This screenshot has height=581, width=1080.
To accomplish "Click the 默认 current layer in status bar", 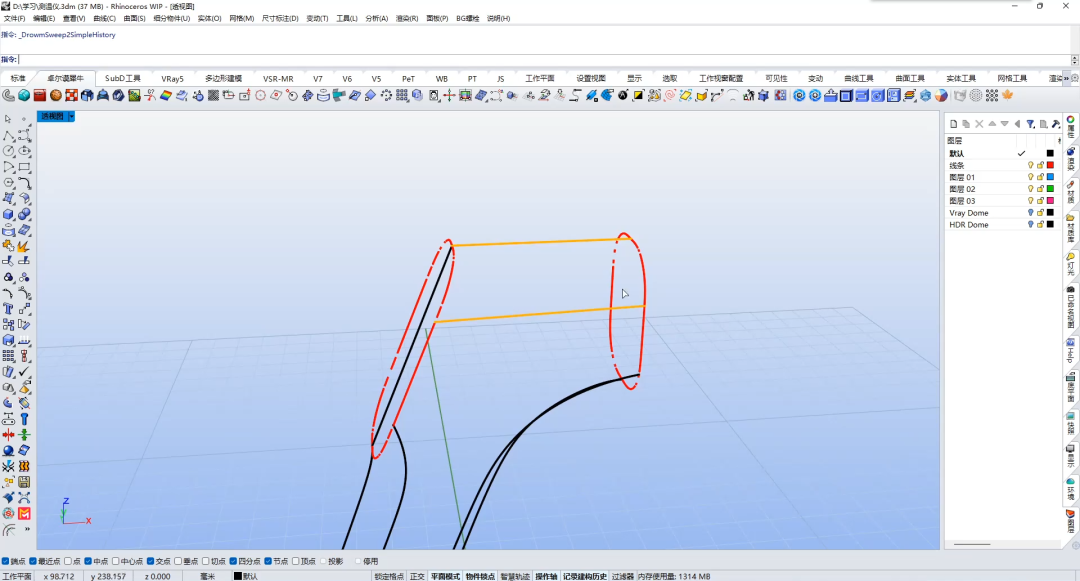I will coord(250,577).
